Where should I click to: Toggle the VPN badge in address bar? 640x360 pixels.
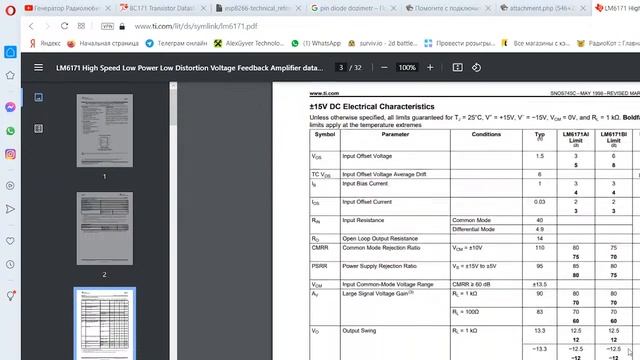[107, 26]
